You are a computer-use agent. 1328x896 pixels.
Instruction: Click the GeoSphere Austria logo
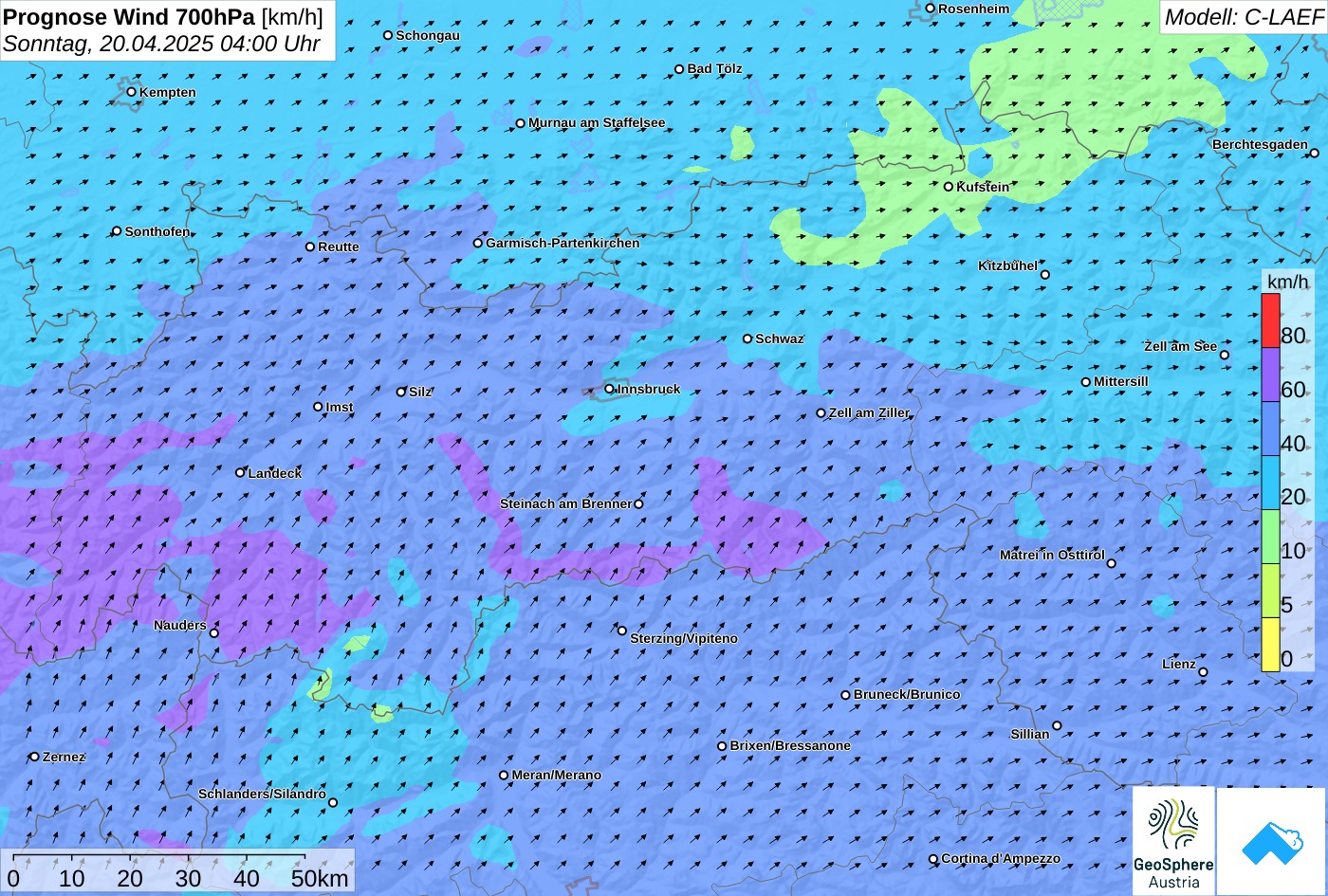click(x=1173, y=841)
